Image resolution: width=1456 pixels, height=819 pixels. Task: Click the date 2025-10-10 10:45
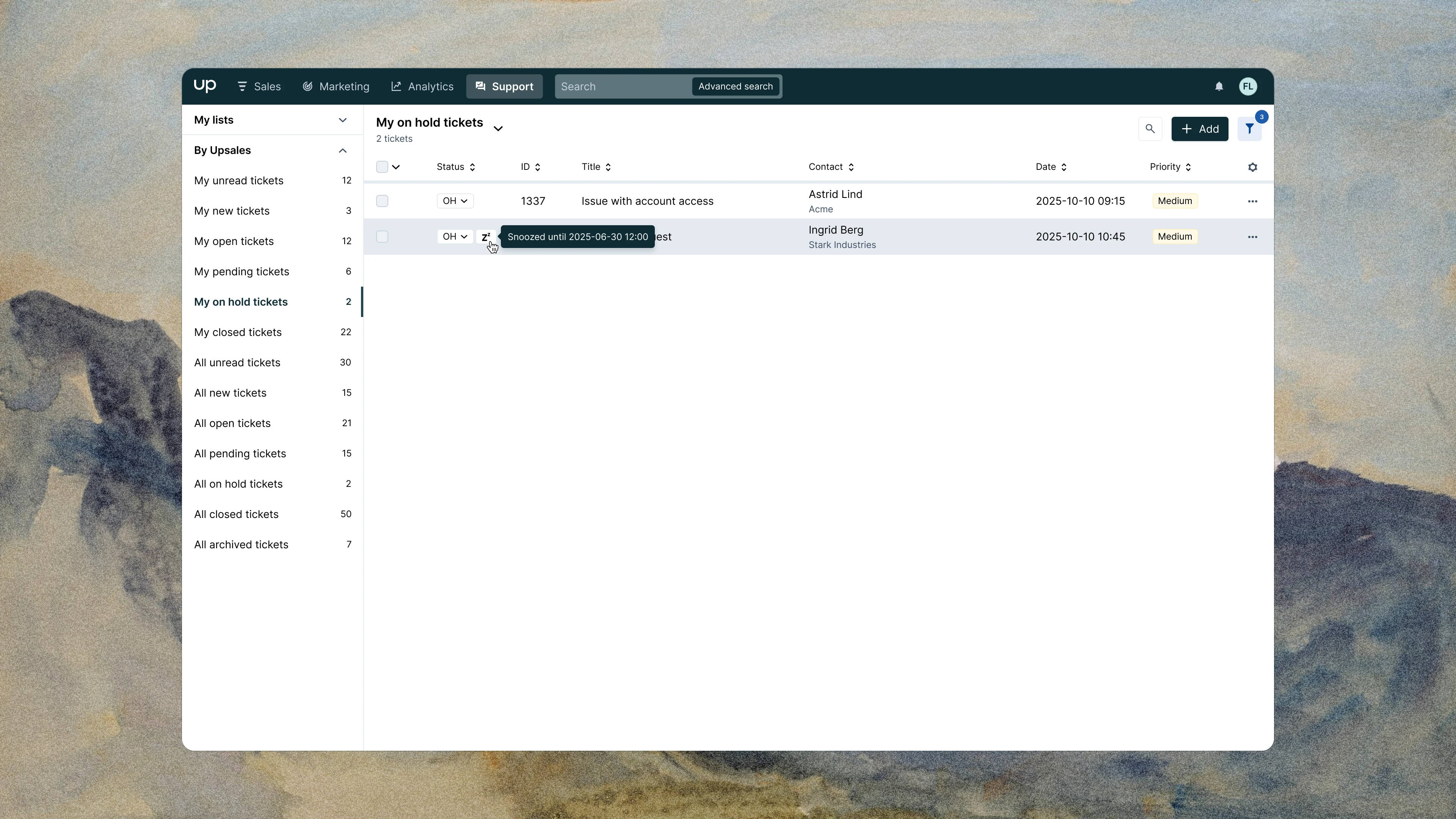1080,237
